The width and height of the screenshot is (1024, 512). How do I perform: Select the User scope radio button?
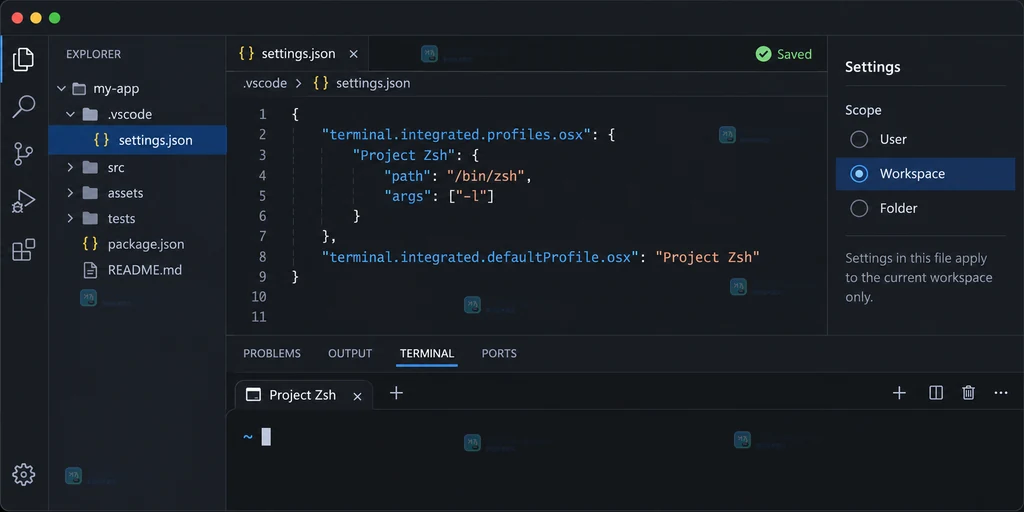859,139
